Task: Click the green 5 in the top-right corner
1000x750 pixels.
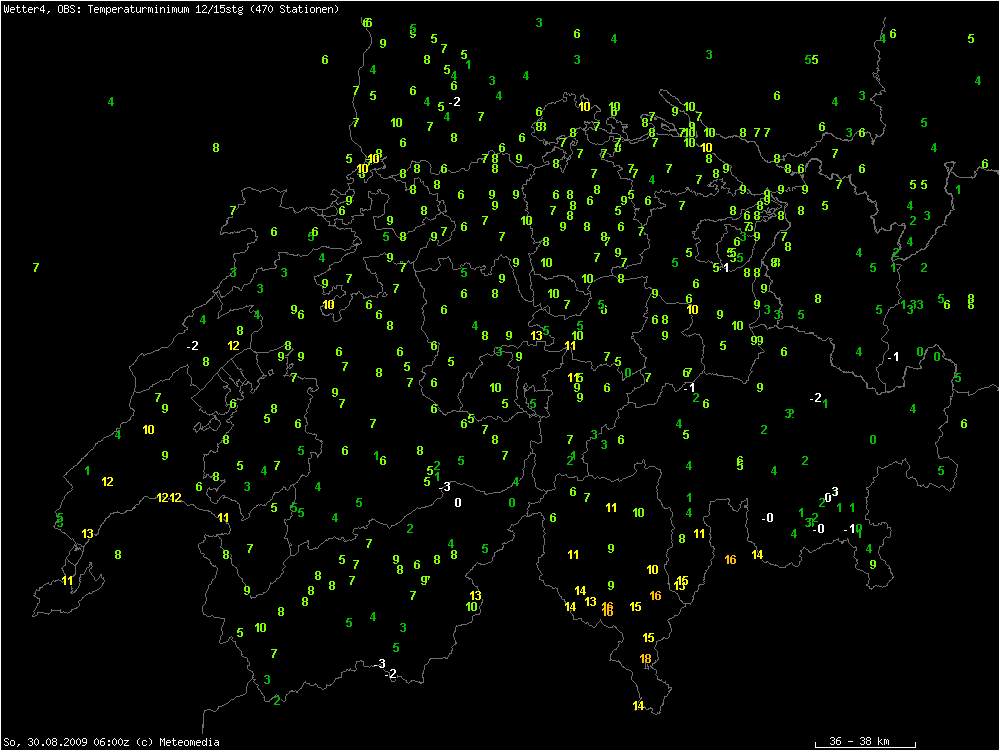Action: coord(971,39)
